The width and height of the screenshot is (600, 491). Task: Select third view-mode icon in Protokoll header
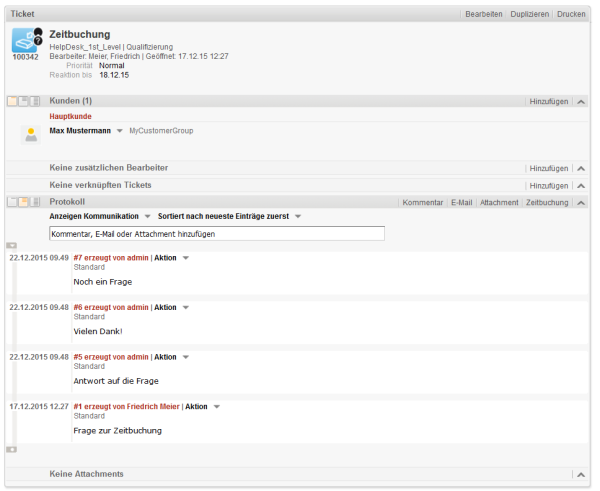coord(35,202)
